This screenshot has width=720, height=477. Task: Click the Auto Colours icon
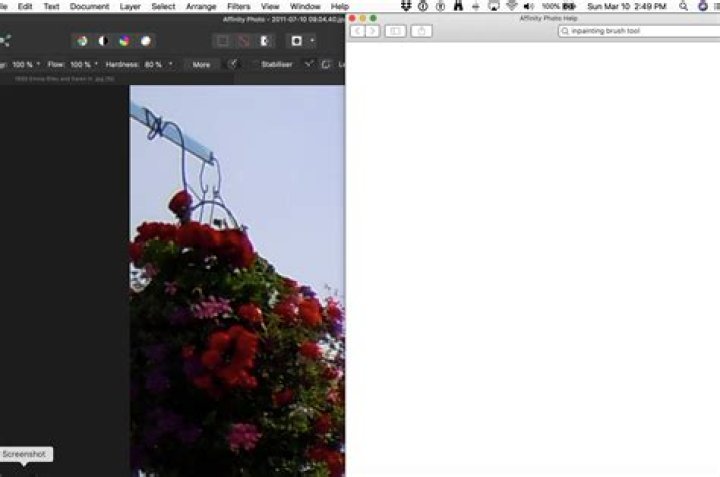pyautogui.click(x=124, y=41)
